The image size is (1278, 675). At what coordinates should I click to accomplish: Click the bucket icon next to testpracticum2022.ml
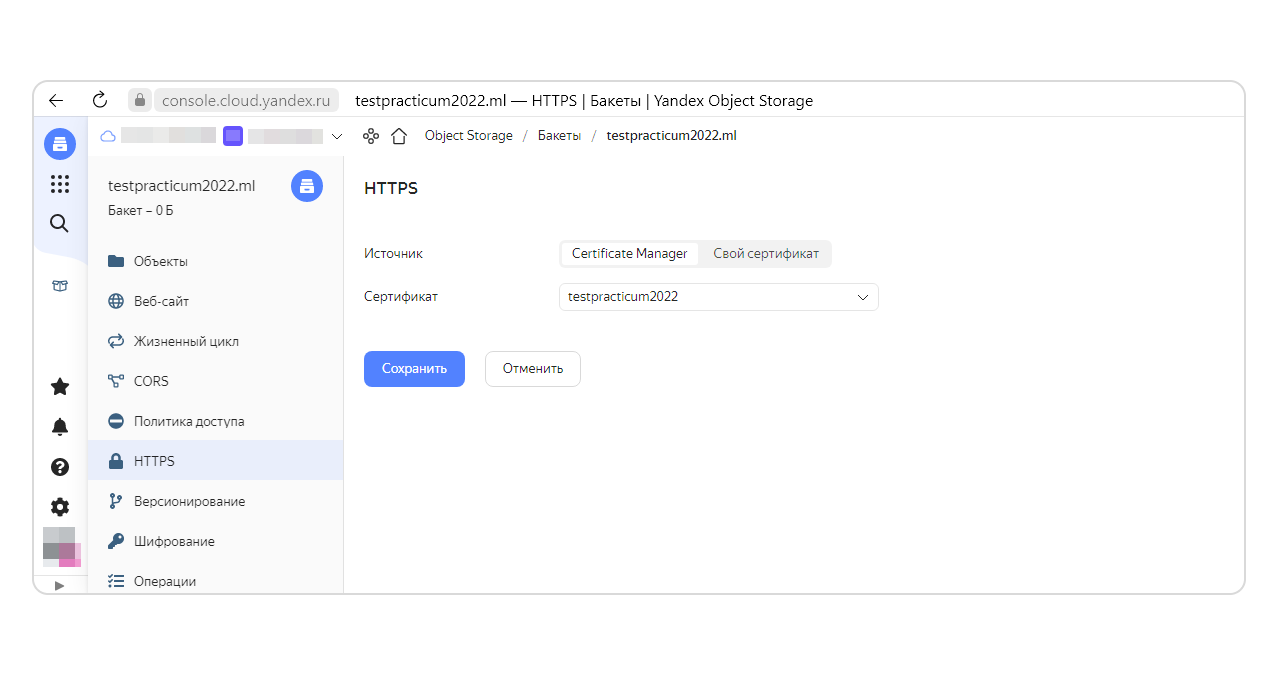point(307,186)
